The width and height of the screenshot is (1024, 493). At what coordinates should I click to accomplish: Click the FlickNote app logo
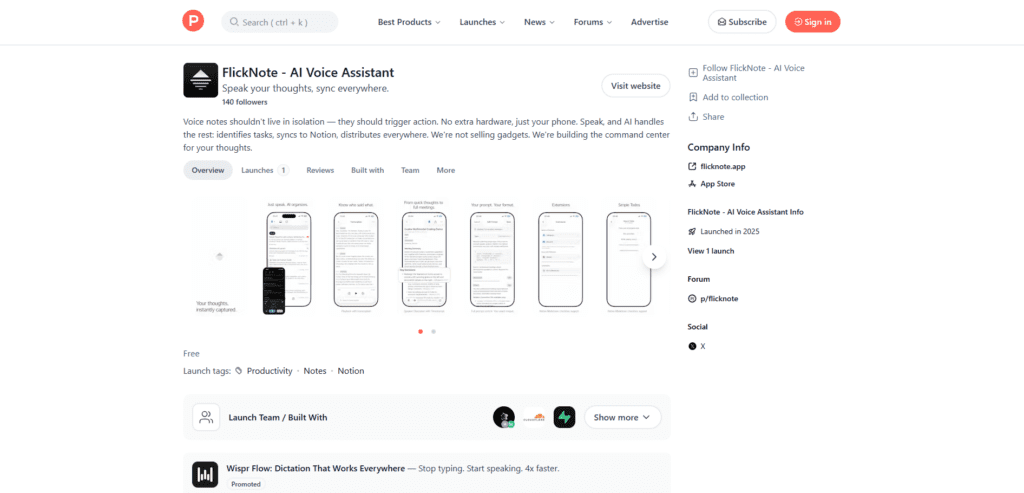[x=200, y=80]
